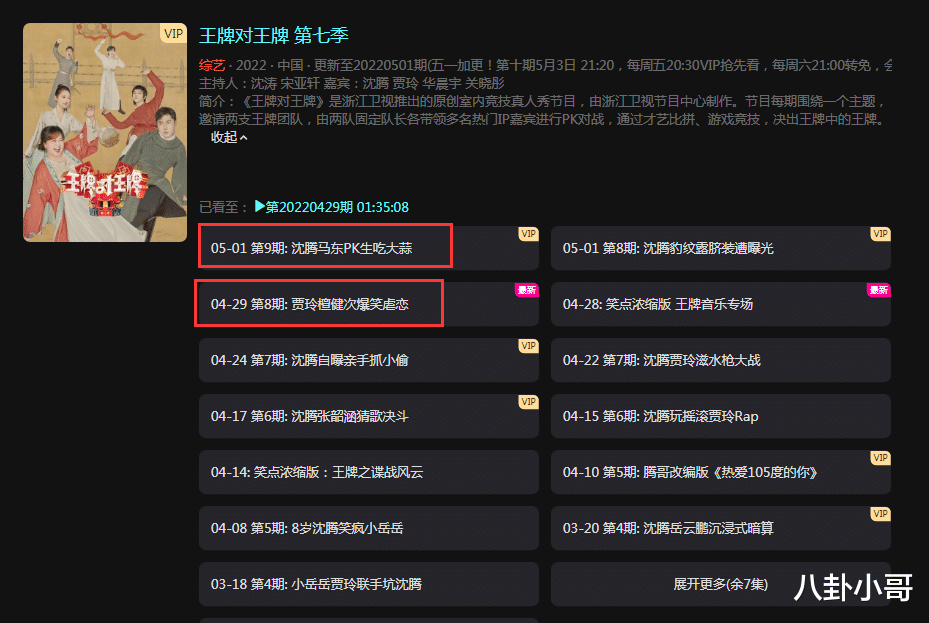Collapse the description with 收起
This screenshot has width=929, height=623.
point(229,137)
